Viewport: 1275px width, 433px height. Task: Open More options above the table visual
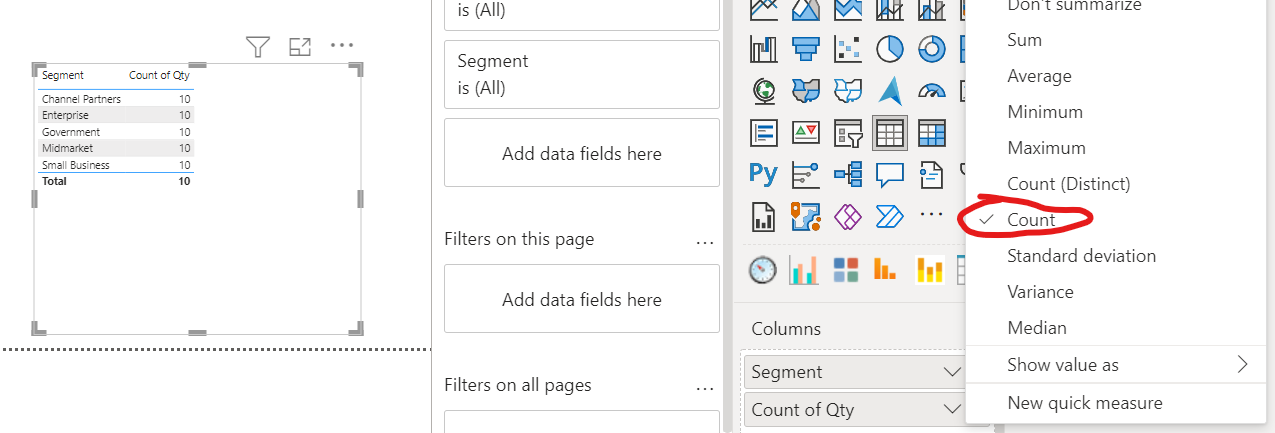[342, 45]
